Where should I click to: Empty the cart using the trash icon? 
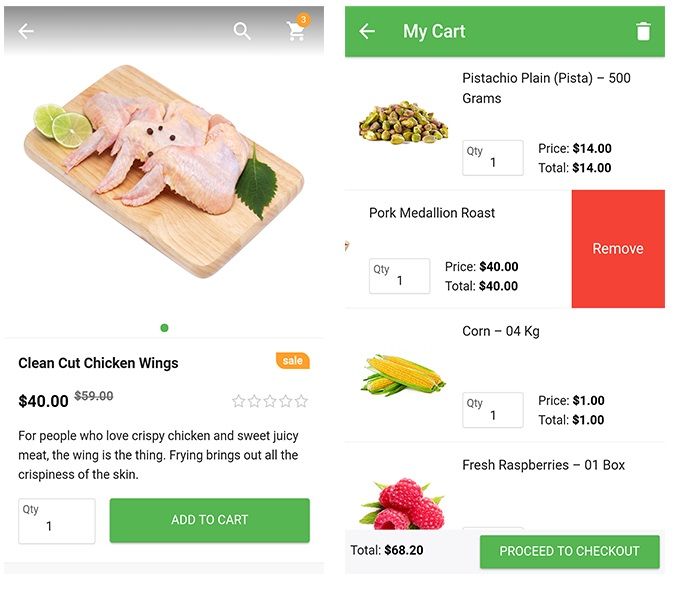pos(643,31)
